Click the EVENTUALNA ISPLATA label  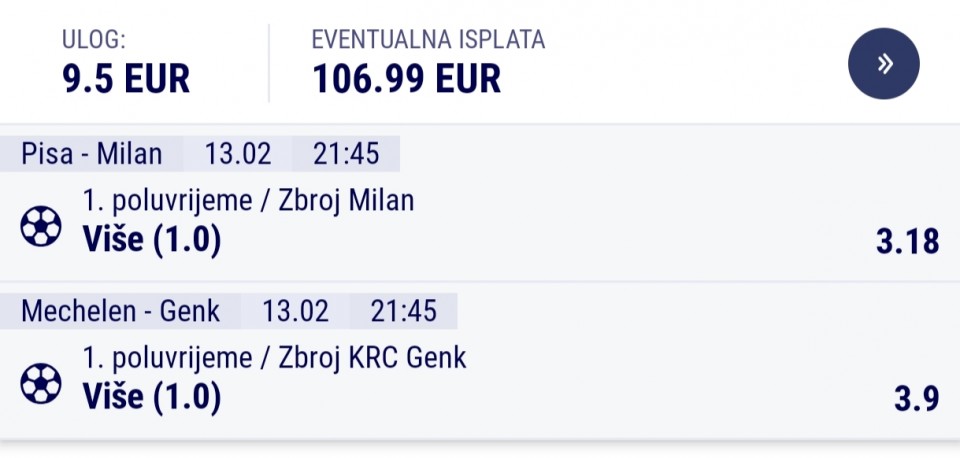point(428,40)
